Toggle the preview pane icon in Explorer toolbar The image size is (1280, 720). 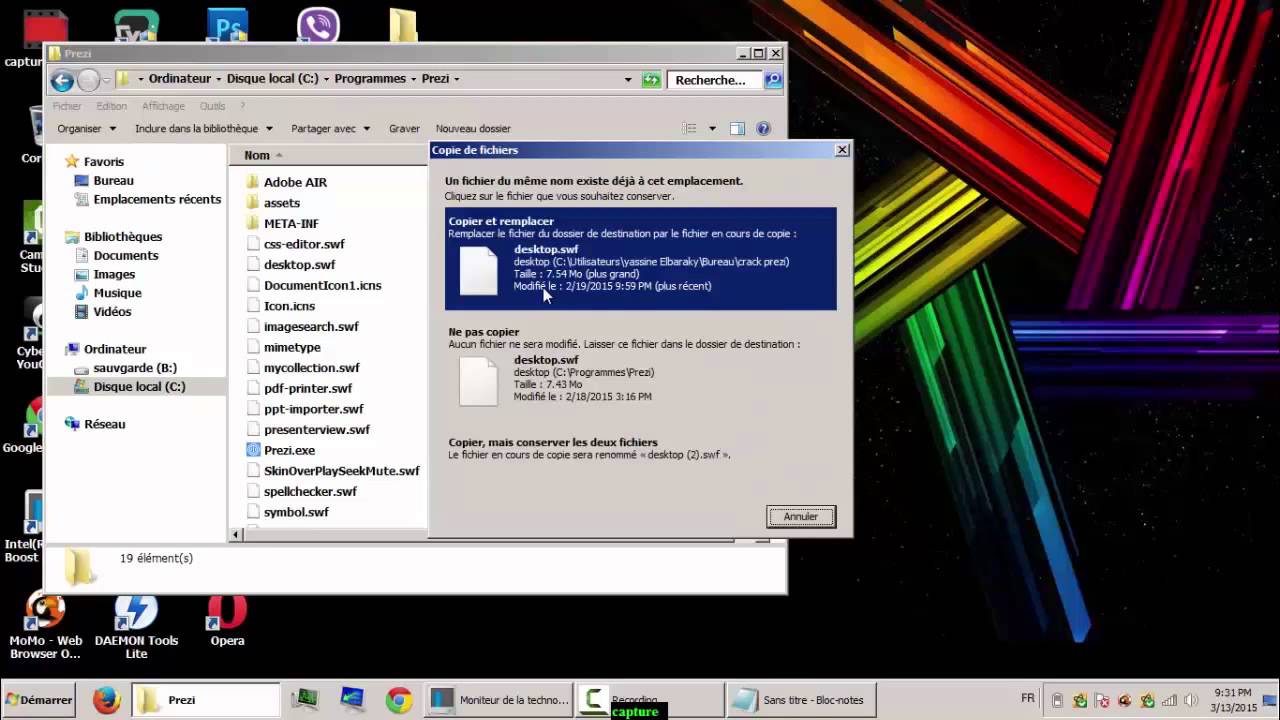pos(737,129)
